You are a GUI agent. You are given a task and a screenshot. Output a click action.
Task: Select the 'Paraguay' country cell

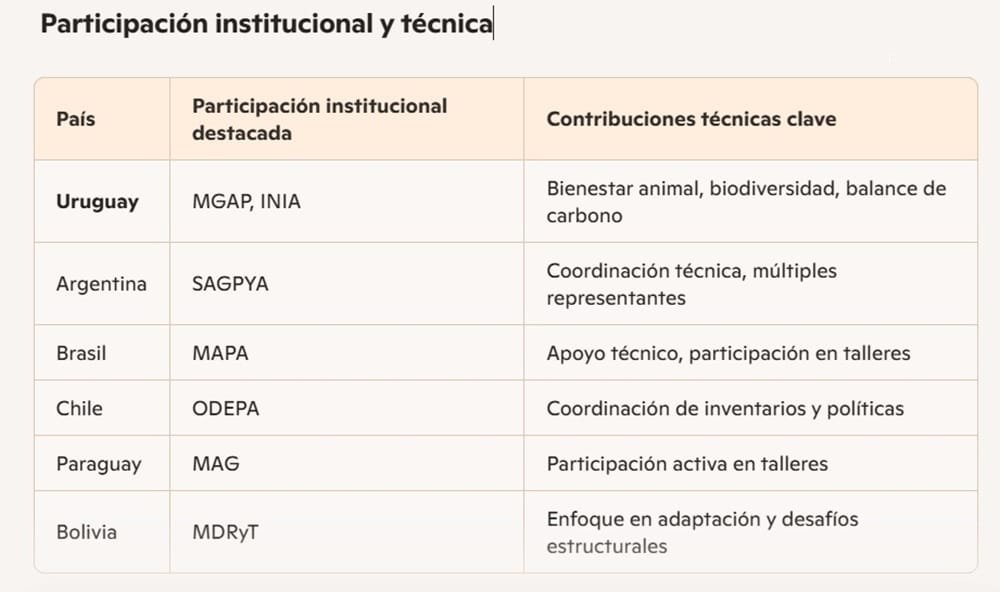102,463
